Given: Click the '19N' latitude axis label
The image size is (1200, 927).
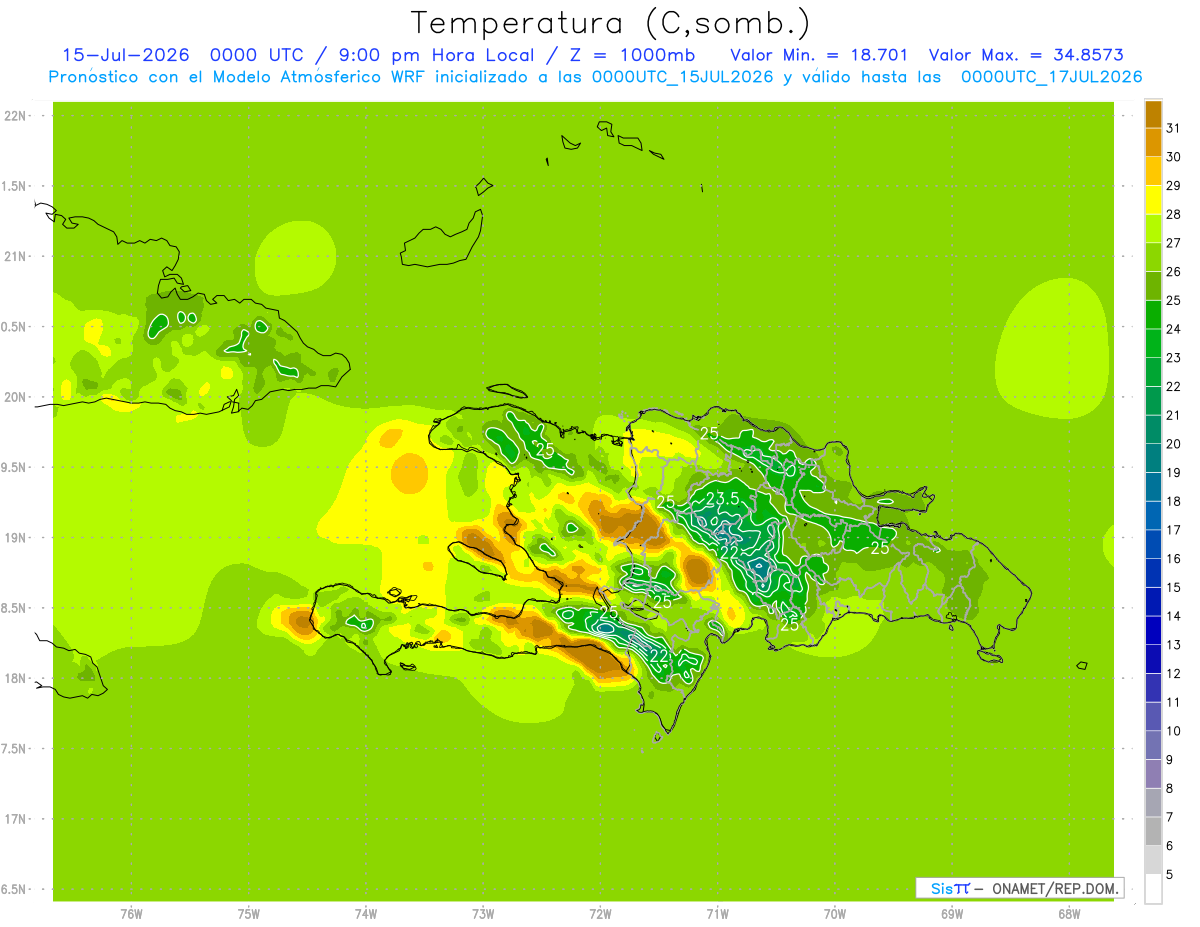Looking at the screenshot, I should click(x=16, y=538).
